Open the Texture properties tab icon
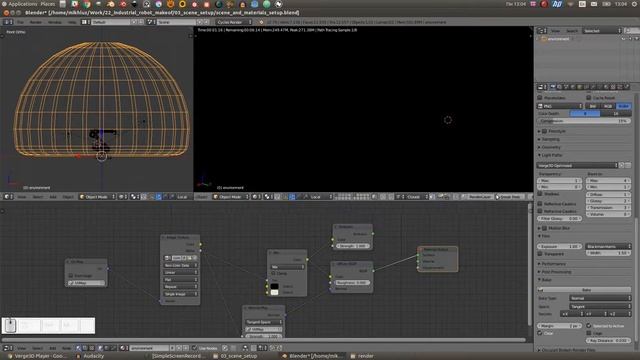 612,87
